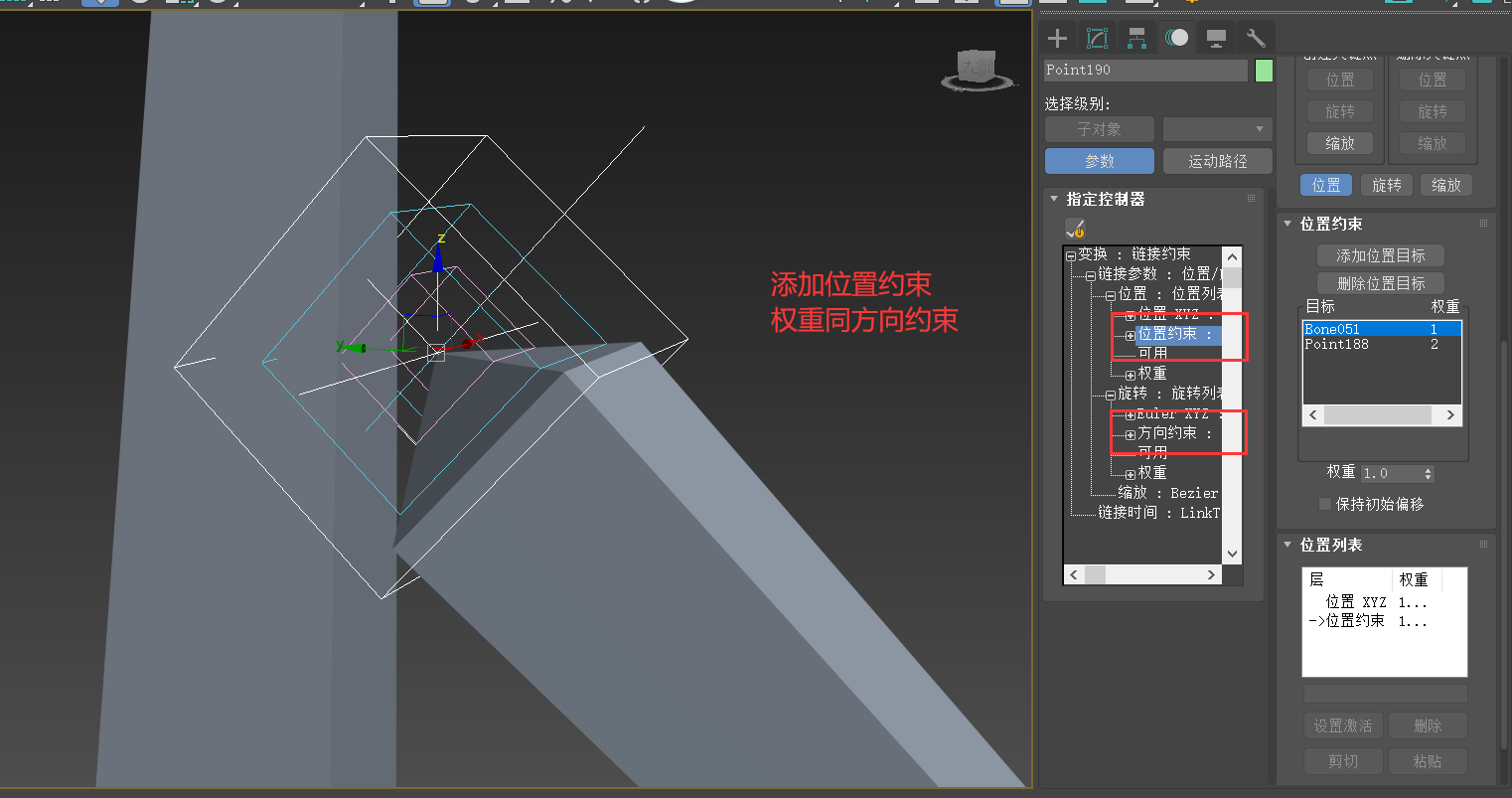Image resolution: width=1512 pixels, height=798 pixels.
Task: Select 位置约束 in the controller tree
Action: point(1177,334)
